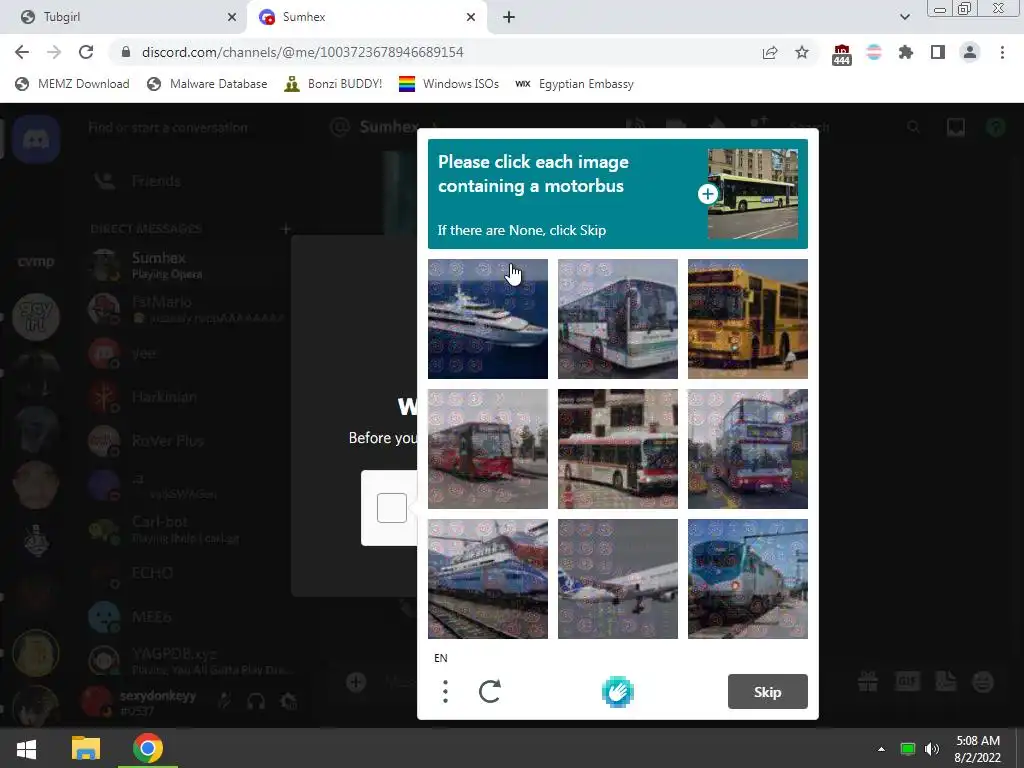This screenshot has width=1024, height=768.
Task: Select the red bus image tile
Action: click(488, 449)
